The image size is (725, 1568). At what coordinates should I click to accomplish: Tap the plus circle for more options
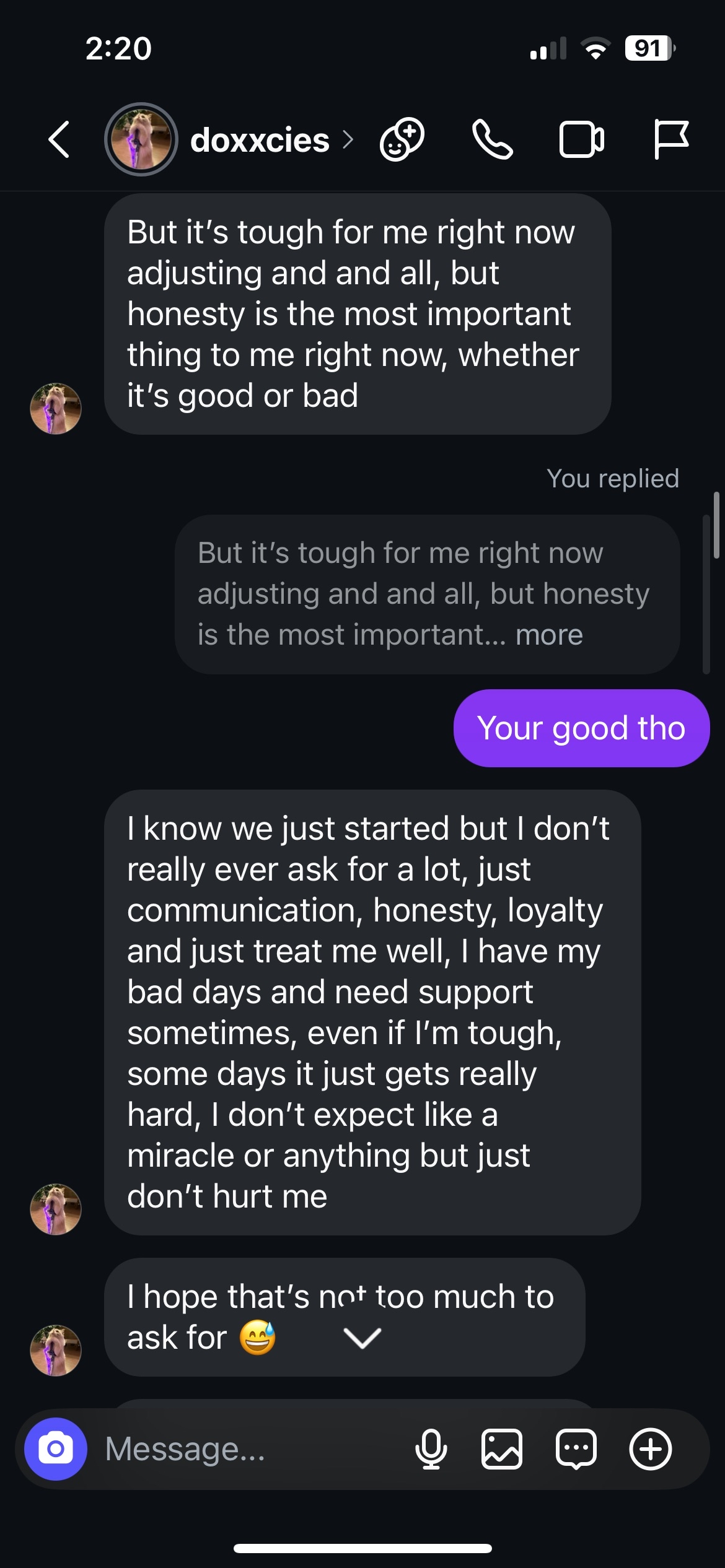pyautogui.click(x=650, y=1449)
